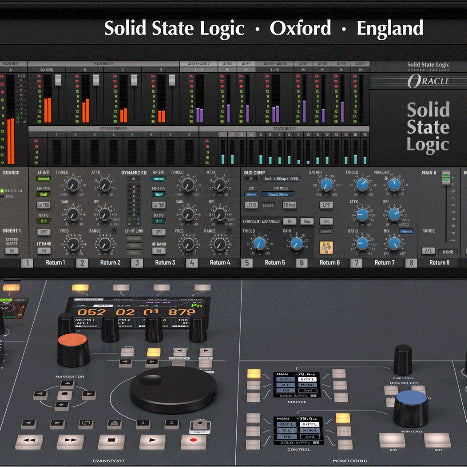Select return number 1 button

click(x=27, y=263)
